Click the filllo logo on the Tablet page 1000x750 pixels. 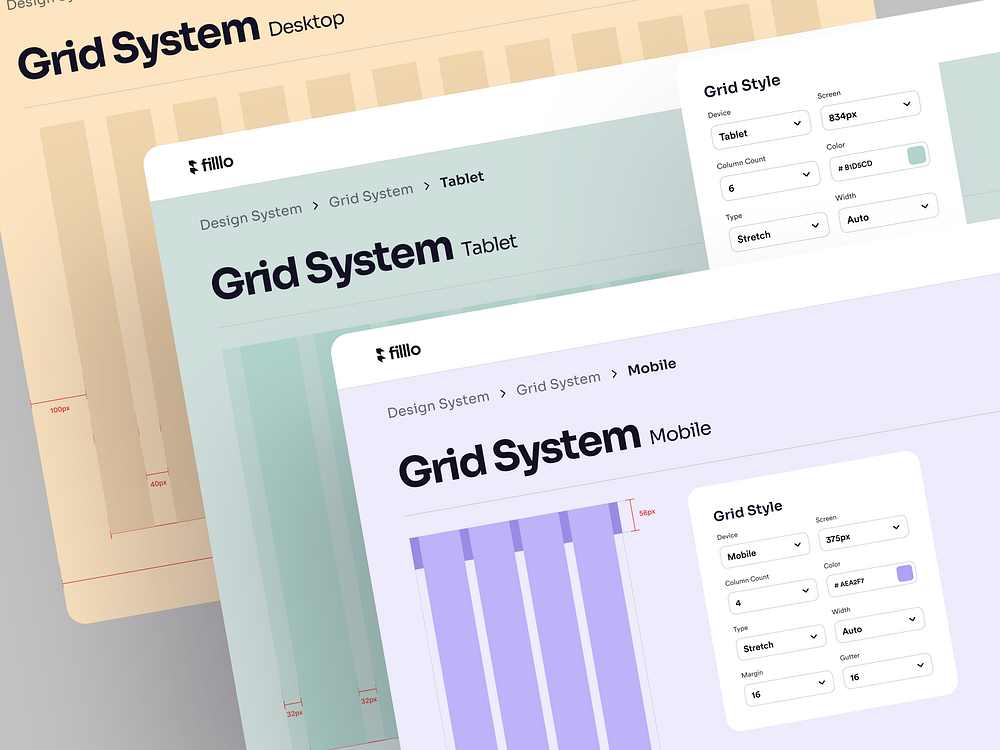click(211, 162)
